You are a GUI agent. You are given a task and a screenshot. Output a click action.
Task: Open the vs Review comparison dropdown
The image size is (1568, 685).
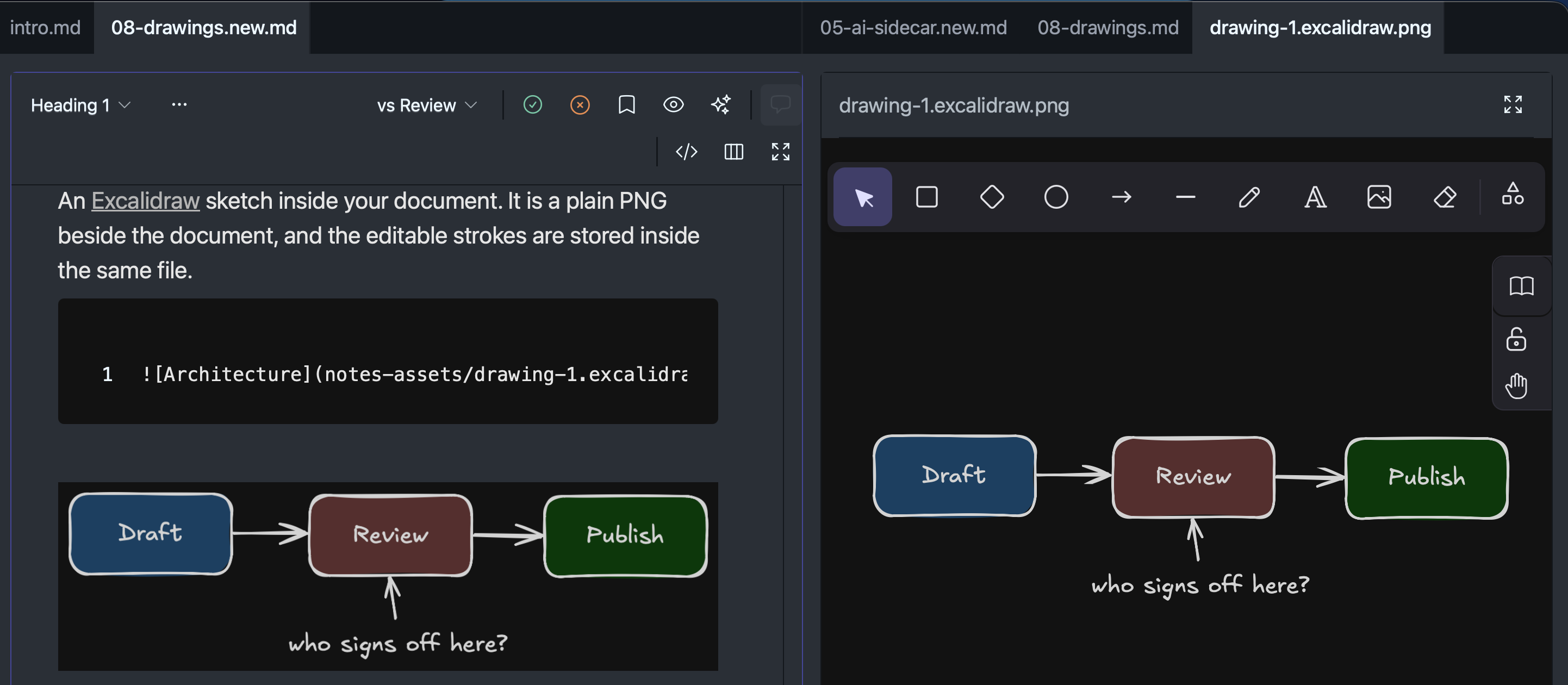pos(427,105)
